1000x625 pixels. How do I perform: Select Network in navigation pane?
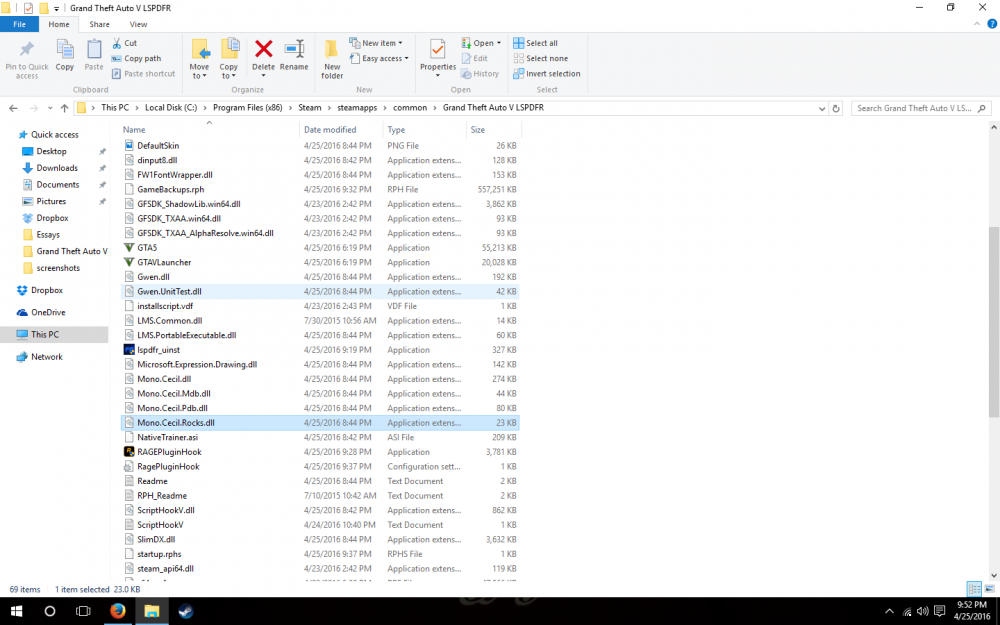coord(47,357)
